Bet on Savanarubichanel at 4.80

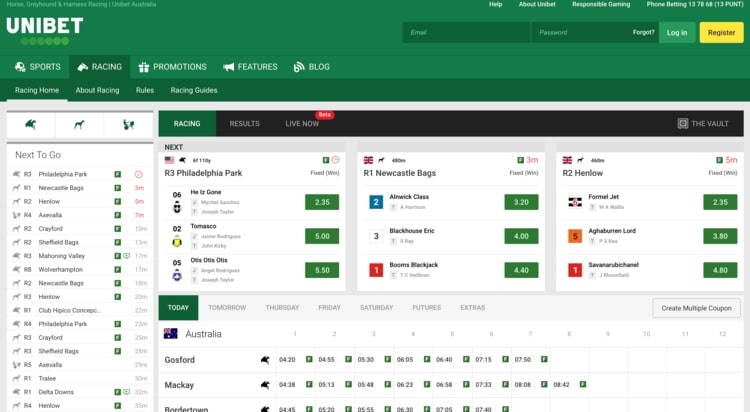pos(720,270)
